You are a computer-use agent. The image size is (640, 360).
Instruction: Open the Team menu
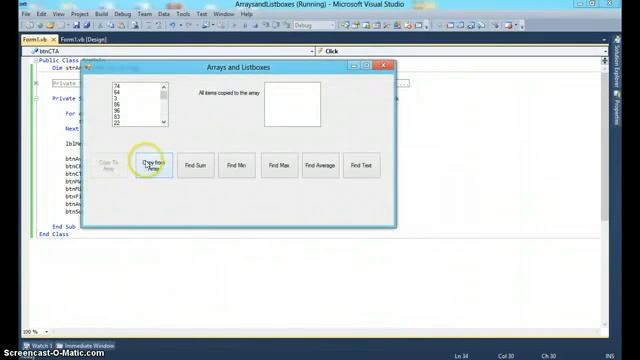tap(144, 14)
